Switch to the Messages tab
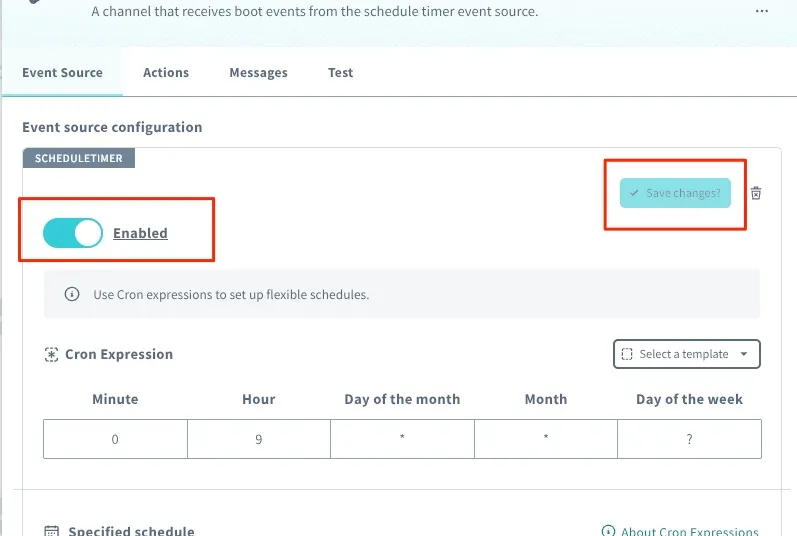The height and width of the screenshot is (536, 797). [x=258, y=73]
